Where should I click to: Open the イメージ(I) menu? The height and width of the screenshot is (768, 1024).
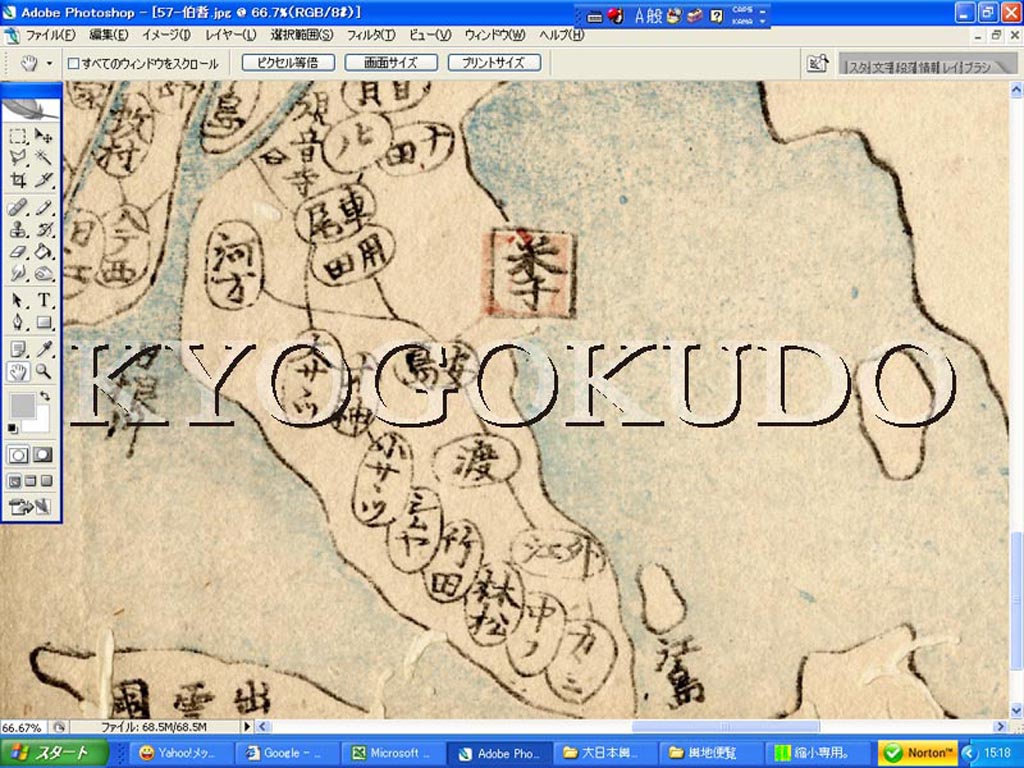tap(167, 35)
